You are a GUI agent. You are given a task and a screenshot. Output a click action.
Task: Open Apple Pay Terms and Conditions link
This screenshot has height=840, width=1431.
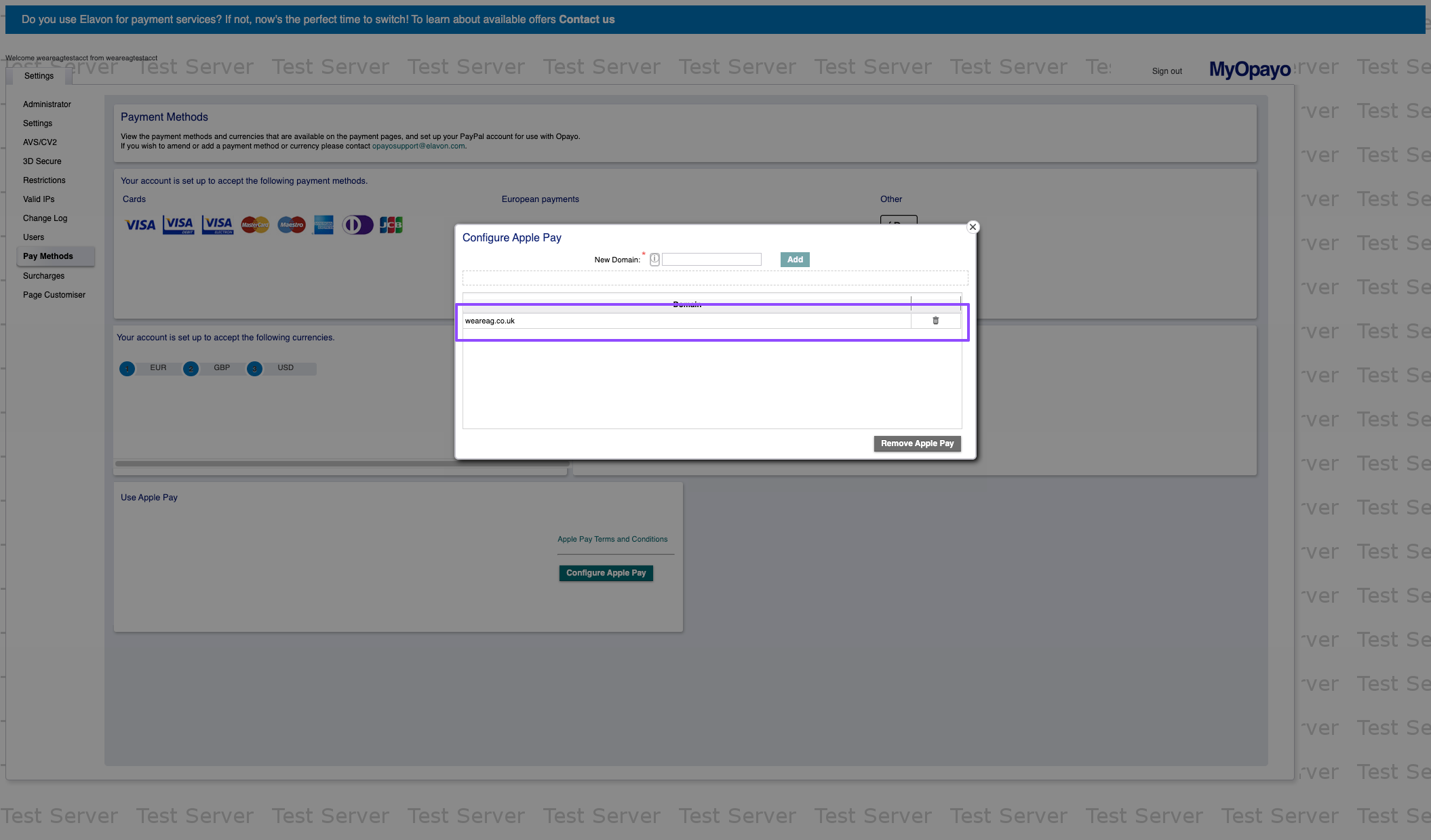click(612, 539)
